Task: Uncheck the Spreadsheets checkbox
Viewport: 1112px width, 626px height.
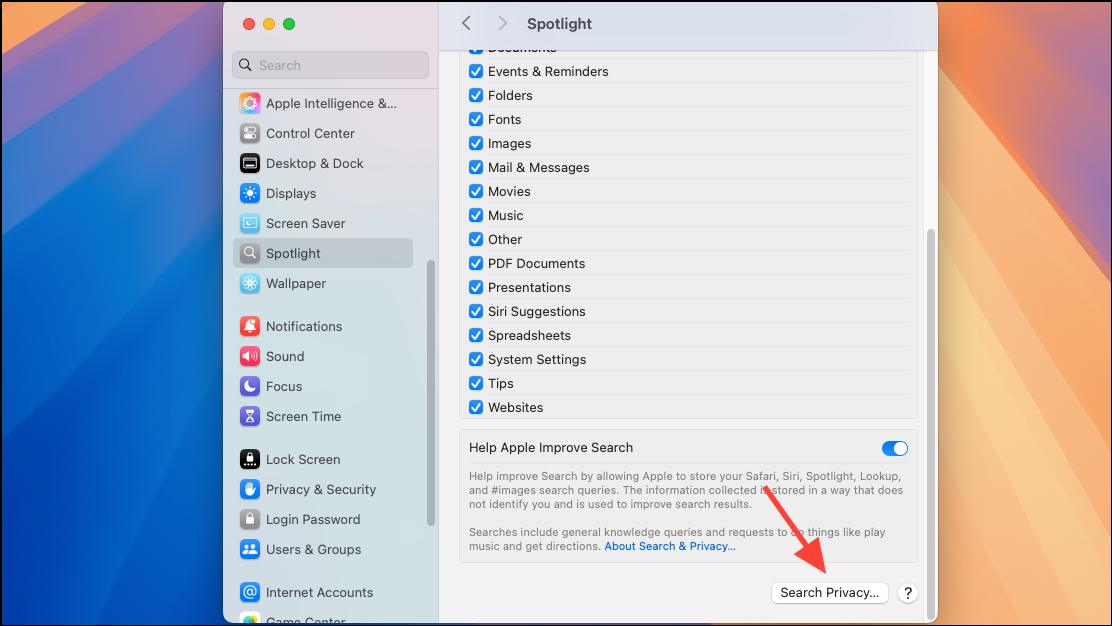Action: click(476, 335)
